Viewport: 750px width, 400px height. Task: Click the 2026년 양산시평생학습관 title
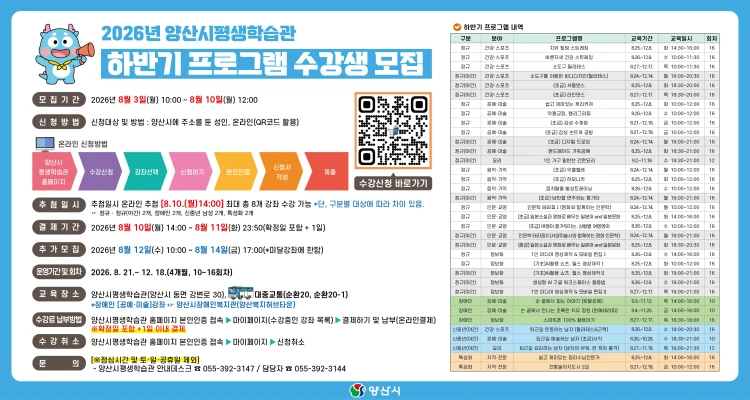tap(199, 33)
